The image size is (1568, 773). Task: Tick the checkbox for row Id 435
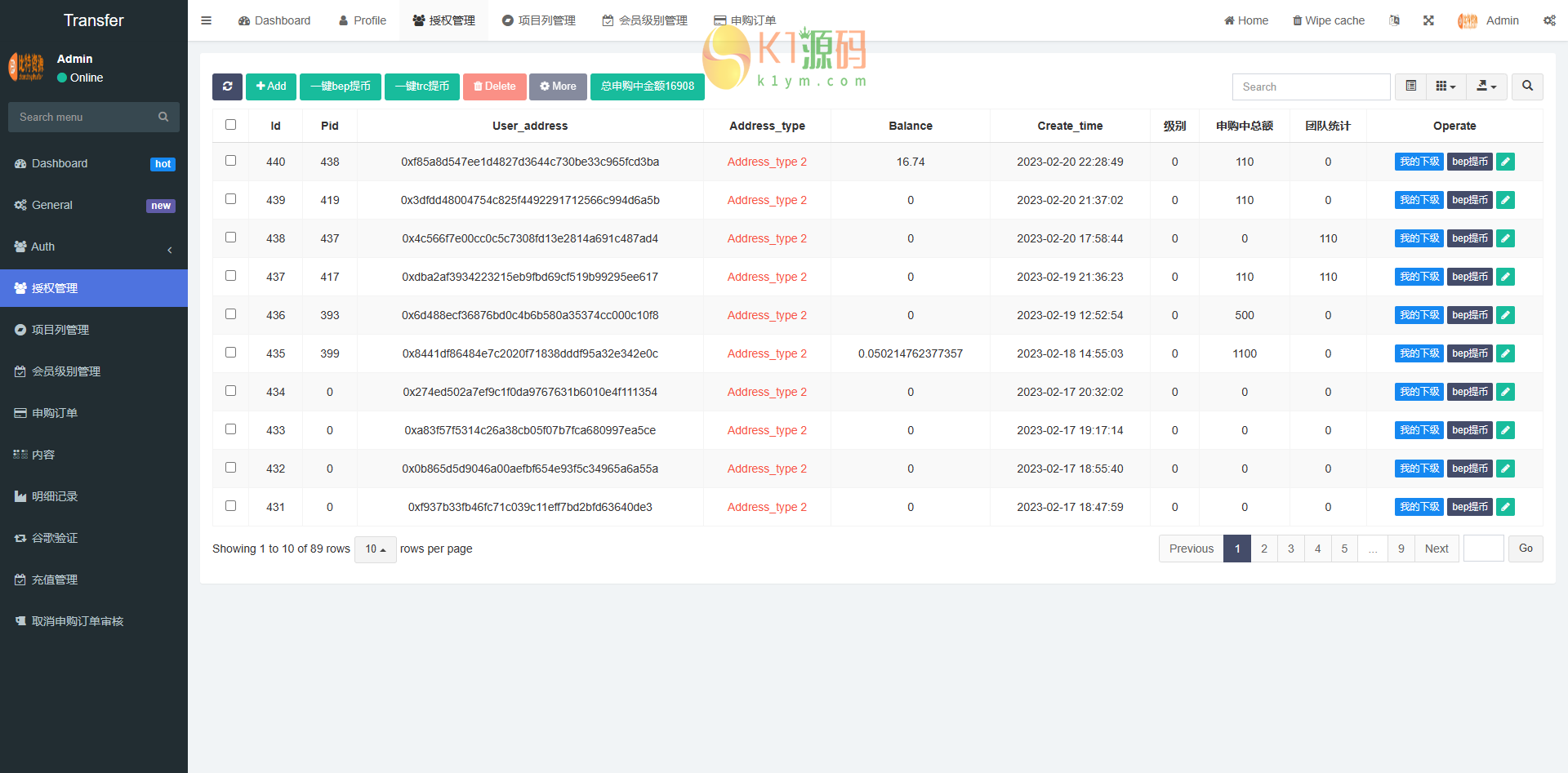pyautogui.click(x=230, y=353)
